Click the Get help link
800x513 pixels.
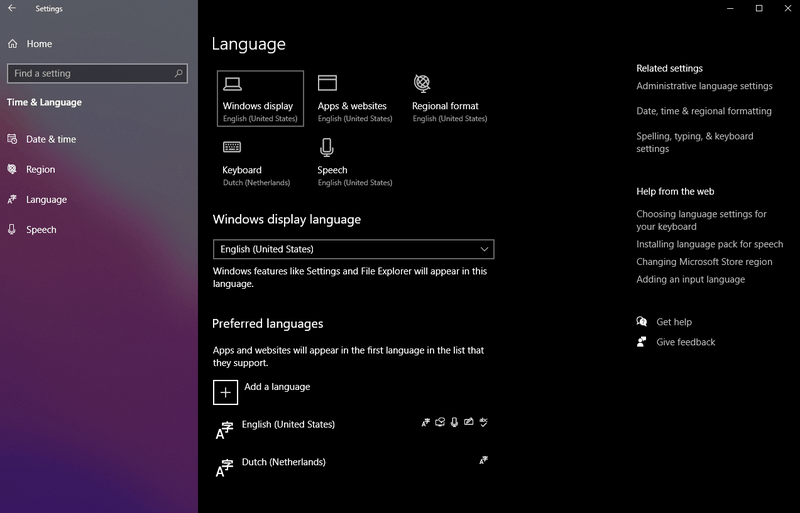pyautogui.click(x=674, y=322)
